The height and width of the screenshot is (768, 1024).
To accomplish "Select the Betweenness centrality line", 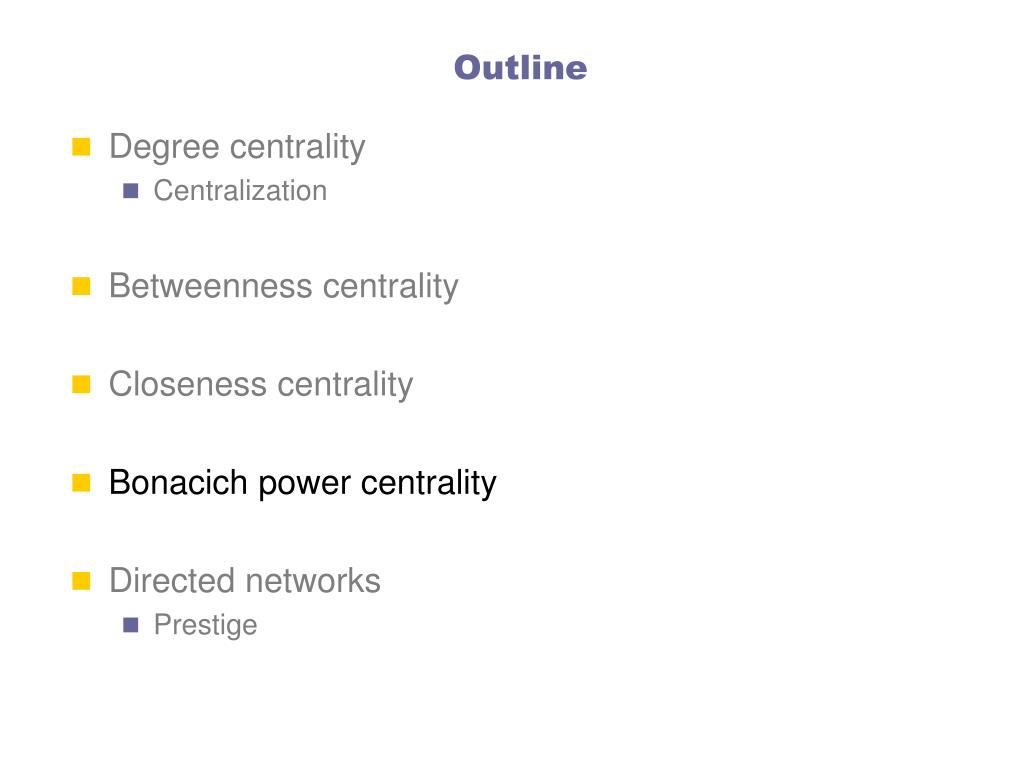I will point(283,286).
